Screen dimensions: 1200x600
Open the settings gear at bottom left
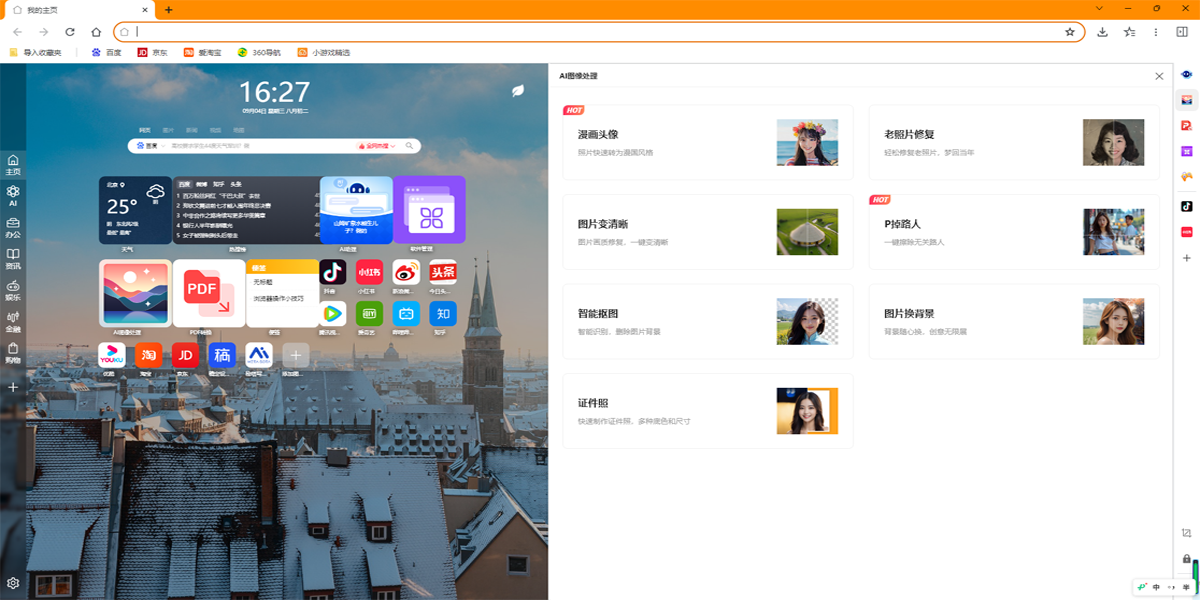[x=13, y=583]
